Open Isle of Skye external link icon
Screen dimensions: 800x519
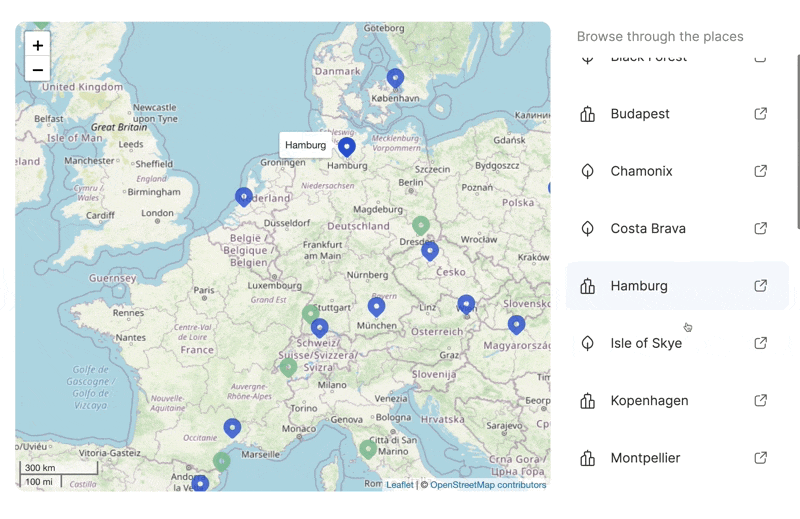[760, 343]
